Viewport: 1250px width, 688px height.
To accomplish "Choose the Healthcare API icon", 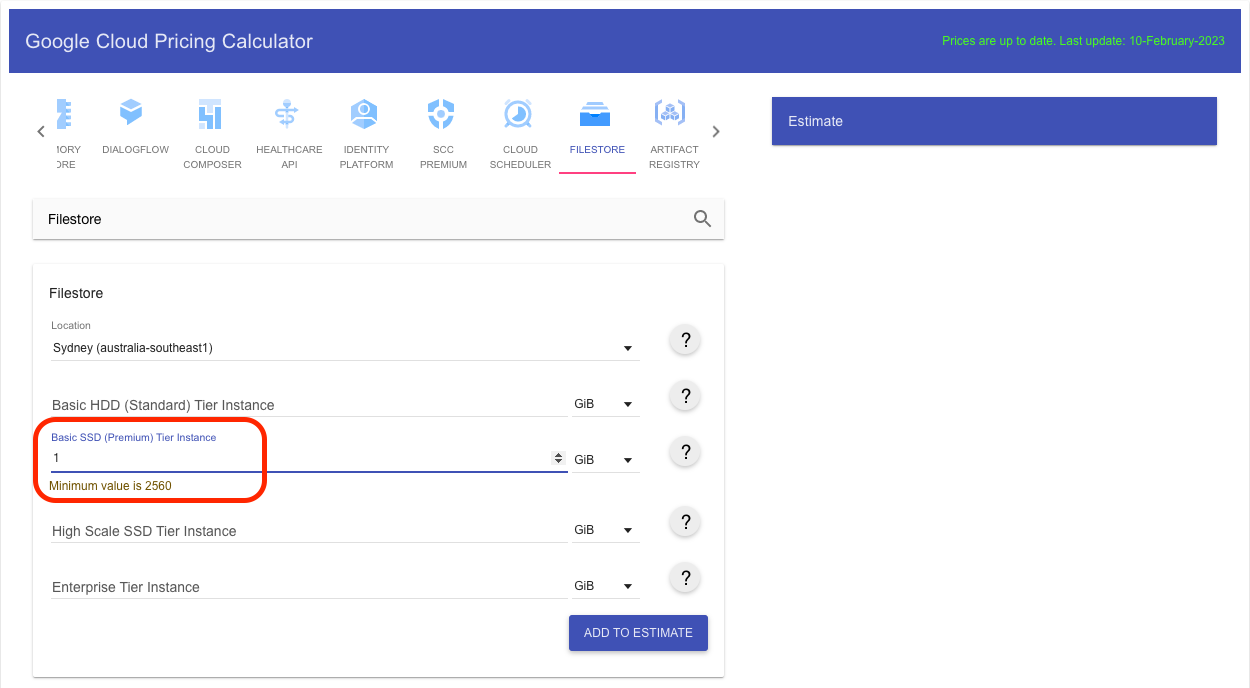I will click(x=287, y=114).
